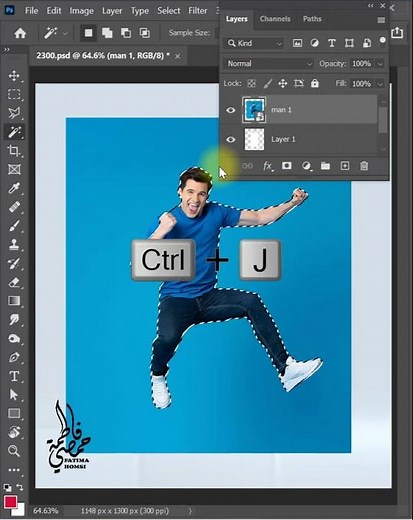Hide the Layer 1 layer

(x=231, y=139)
